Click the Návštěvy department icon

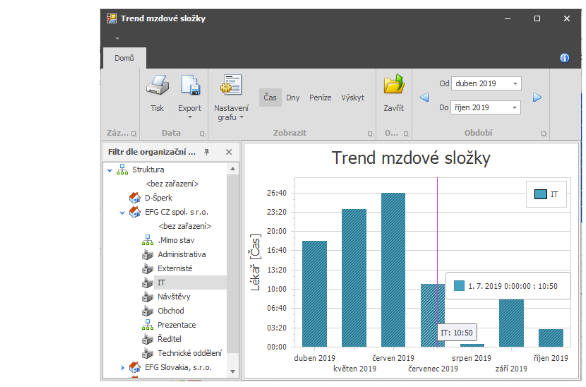(148, 297)
